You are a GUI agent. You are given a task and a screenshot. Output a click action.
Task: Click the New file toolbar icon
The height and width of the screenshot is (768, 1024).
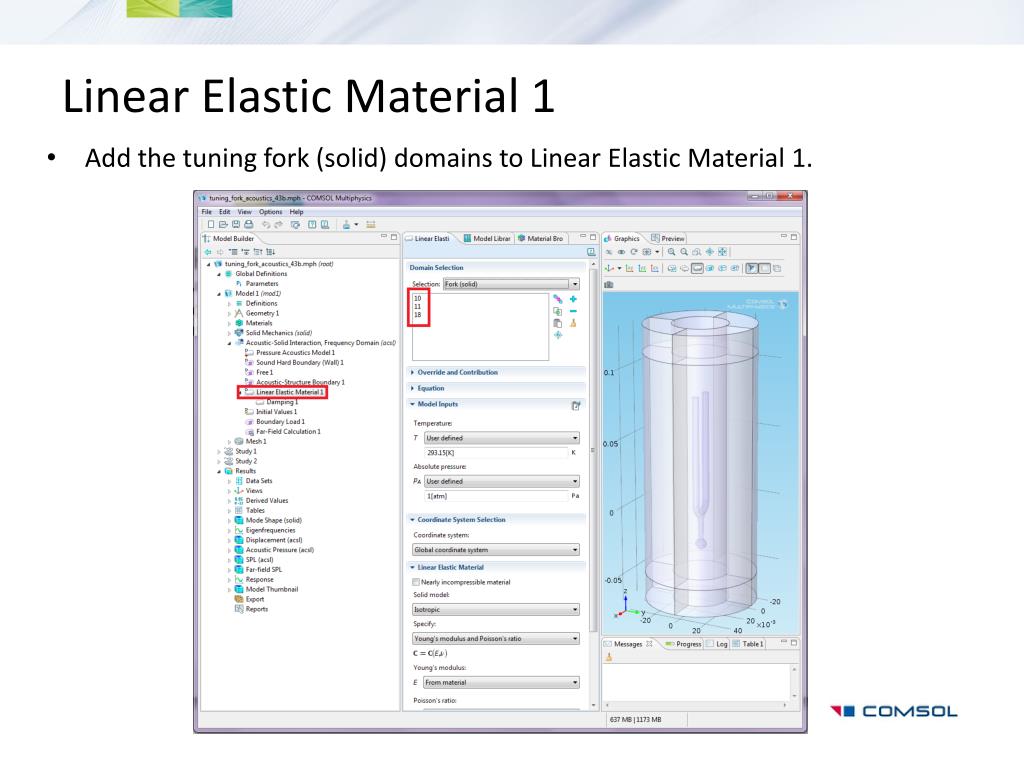[211, 224]
